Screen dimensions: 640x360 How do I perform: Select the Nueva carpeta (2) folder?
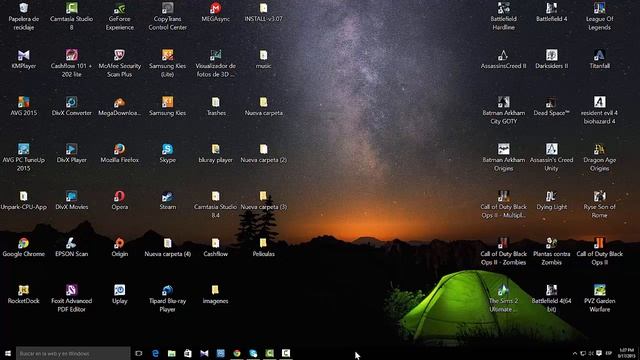pos(263,153)
